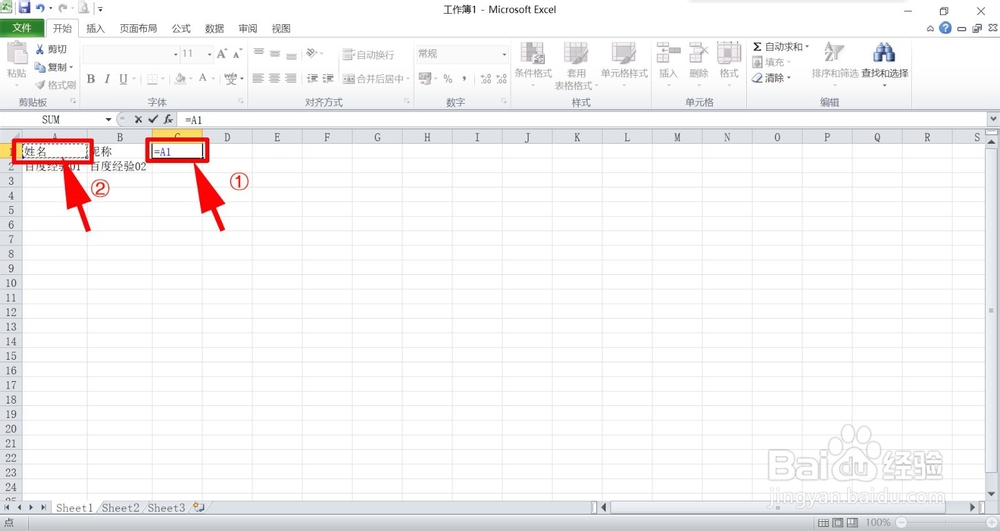Cancel formula entry with the X button
This screenshot has height=531, width=1000.
[x=138, y=119]
